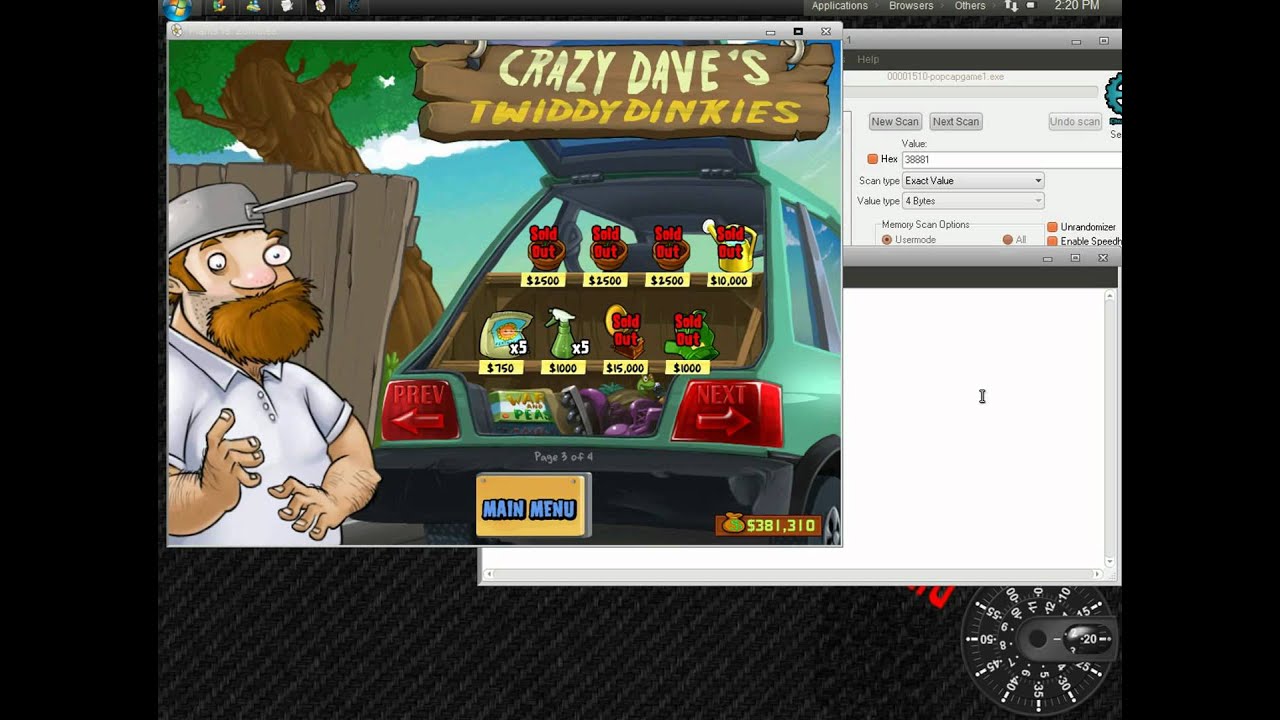
Task: Open the Applications menu in top bar
Action: [x=839, y=6]
